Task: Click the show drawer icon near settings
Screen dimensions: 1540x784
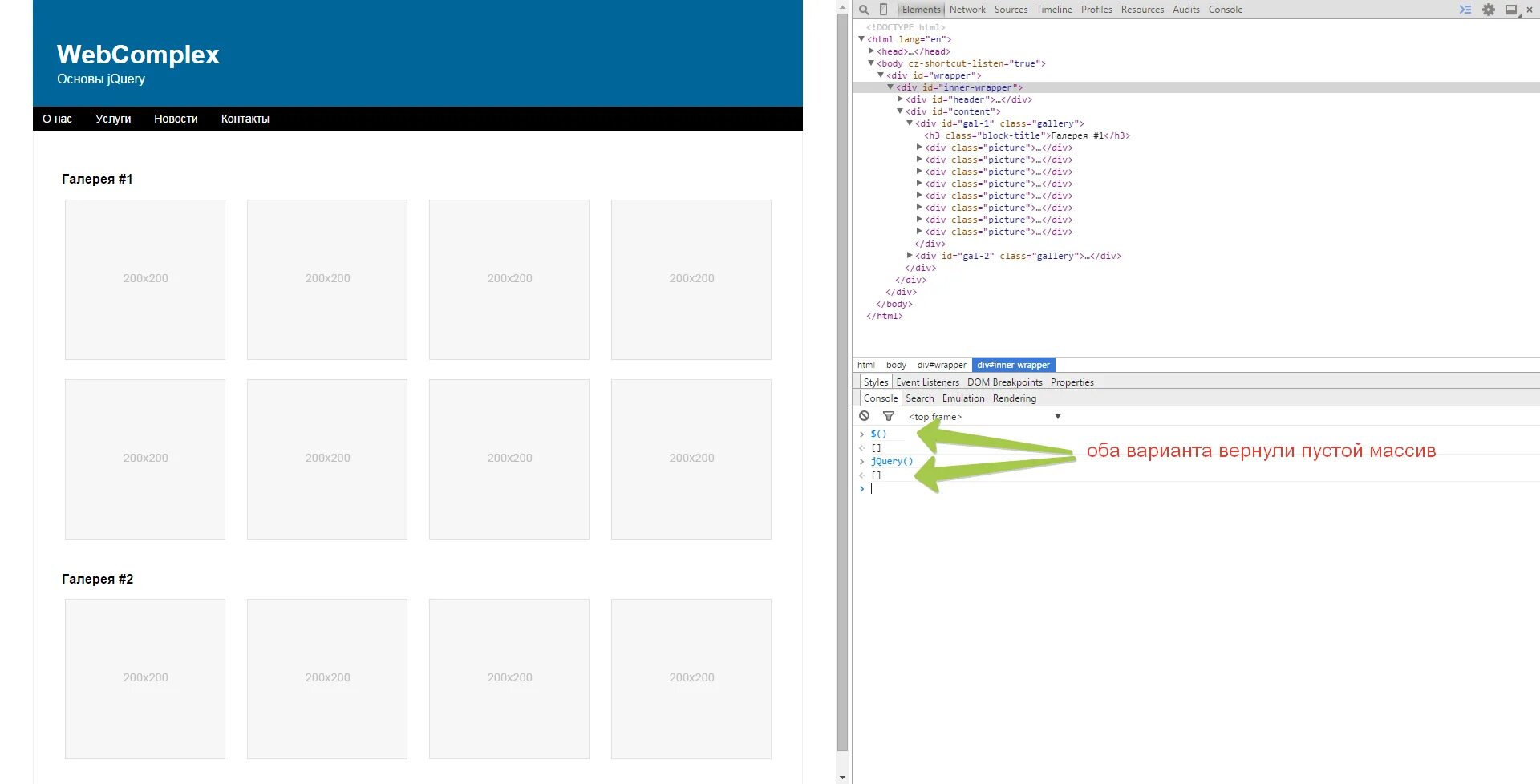Action: click(1465, 10)
